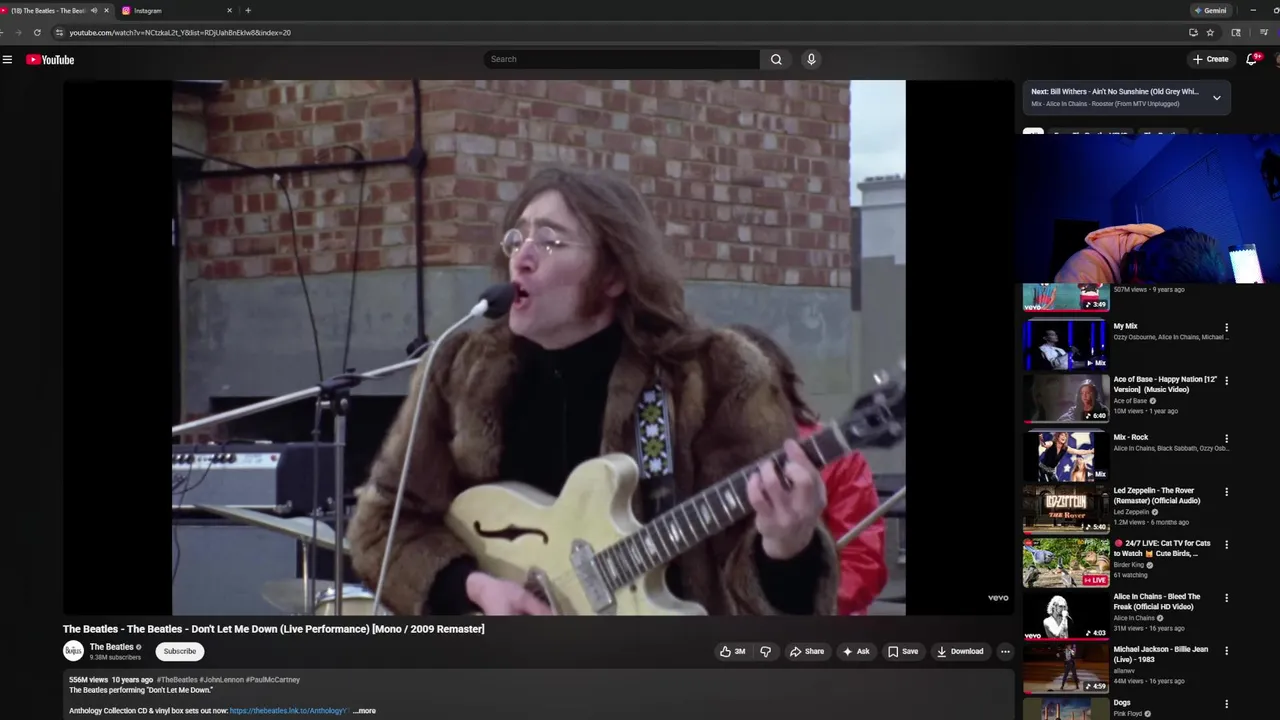1280x720 pixels.
Task: Click the vevo watermark in player
Action: [998, 598]
